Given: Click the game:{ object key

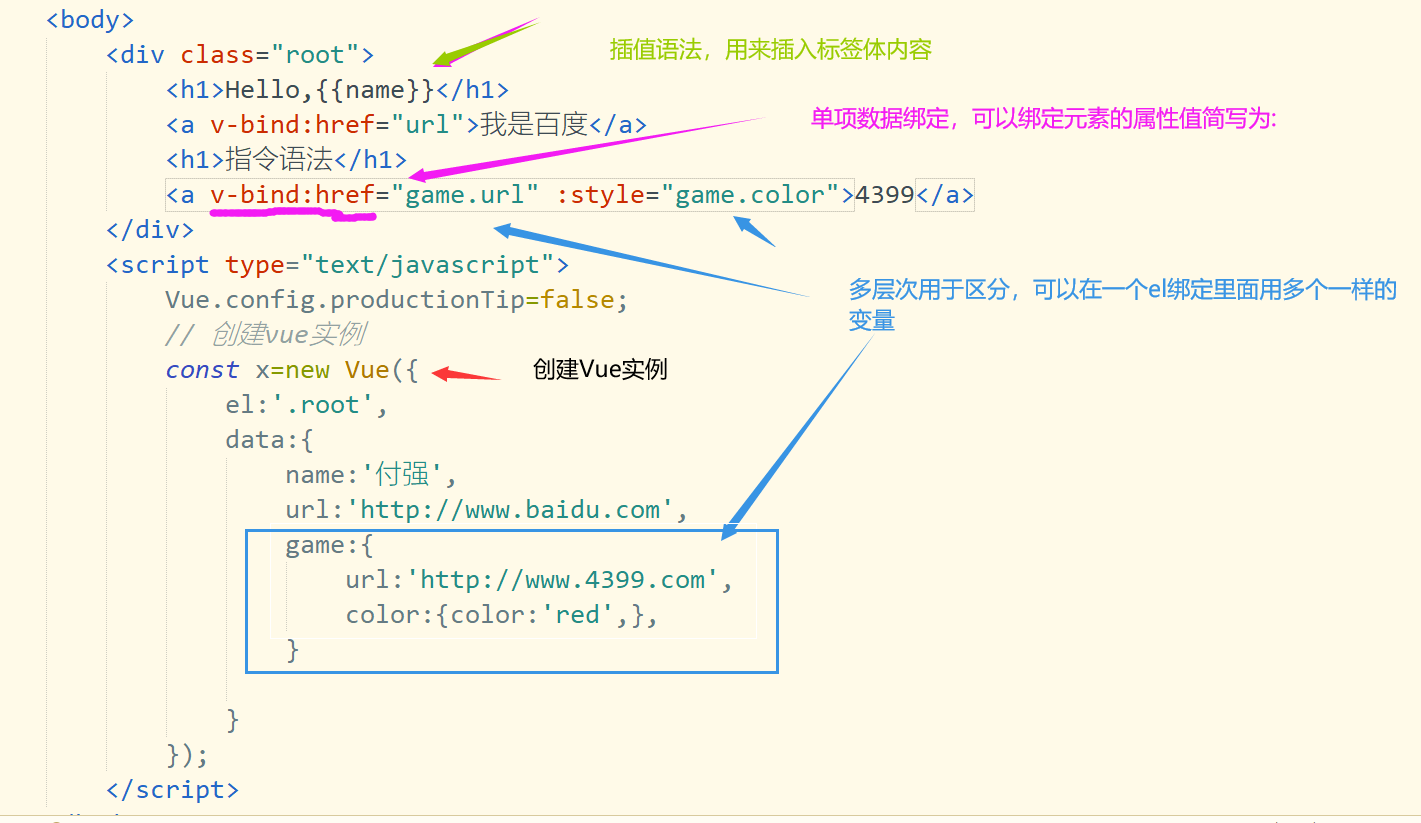Looking at the screenshot, I should click(329, 545).
